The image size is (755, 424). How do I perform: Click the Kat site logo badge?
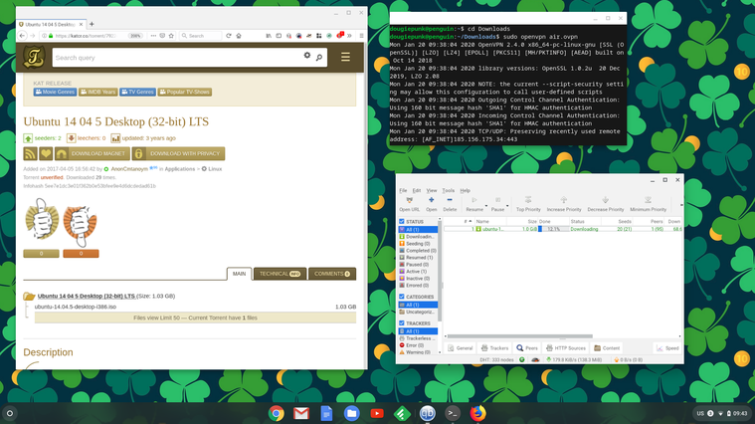[x=34, y=57]
